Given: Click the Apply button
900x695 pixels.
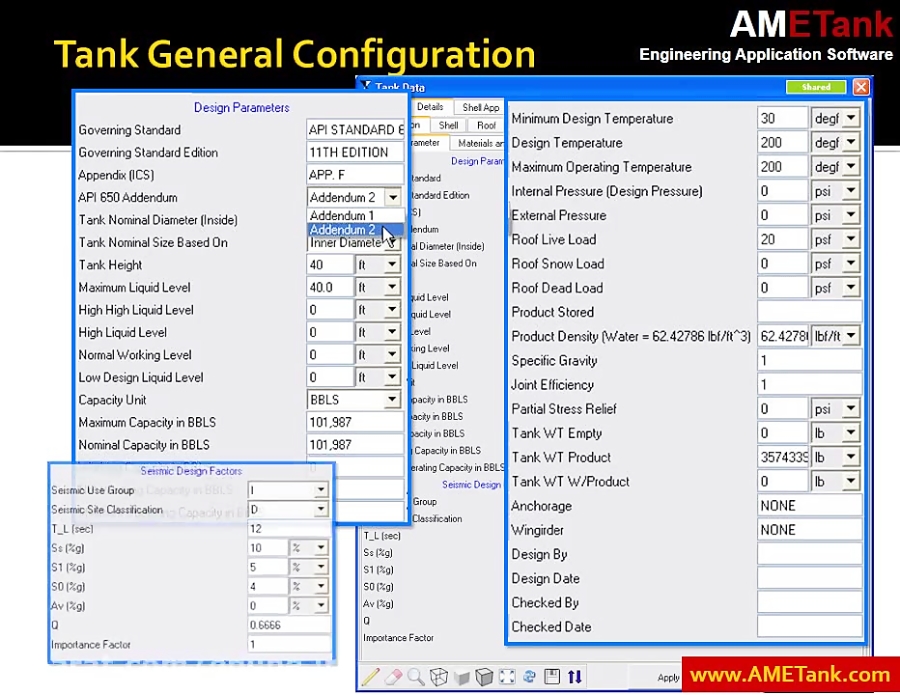Looking at the screenshot, I should [668, 677].
